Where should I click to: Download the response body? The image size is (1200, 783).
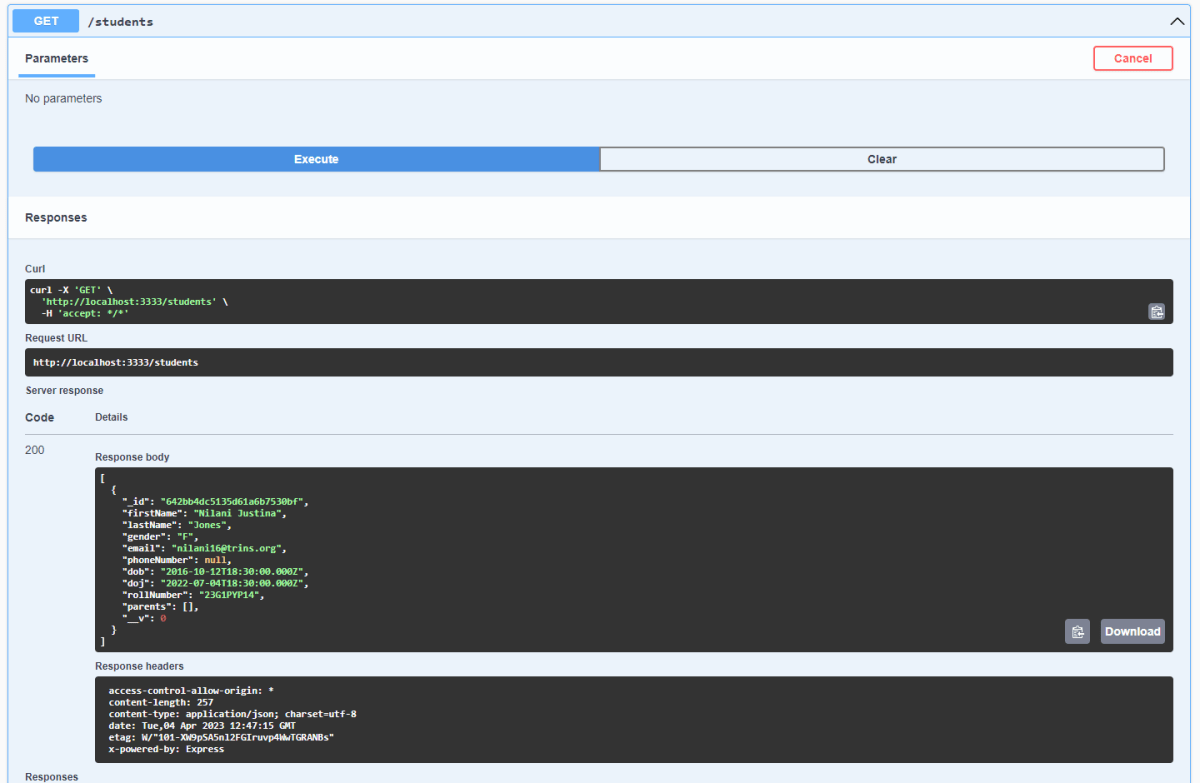pos(1132,631)
